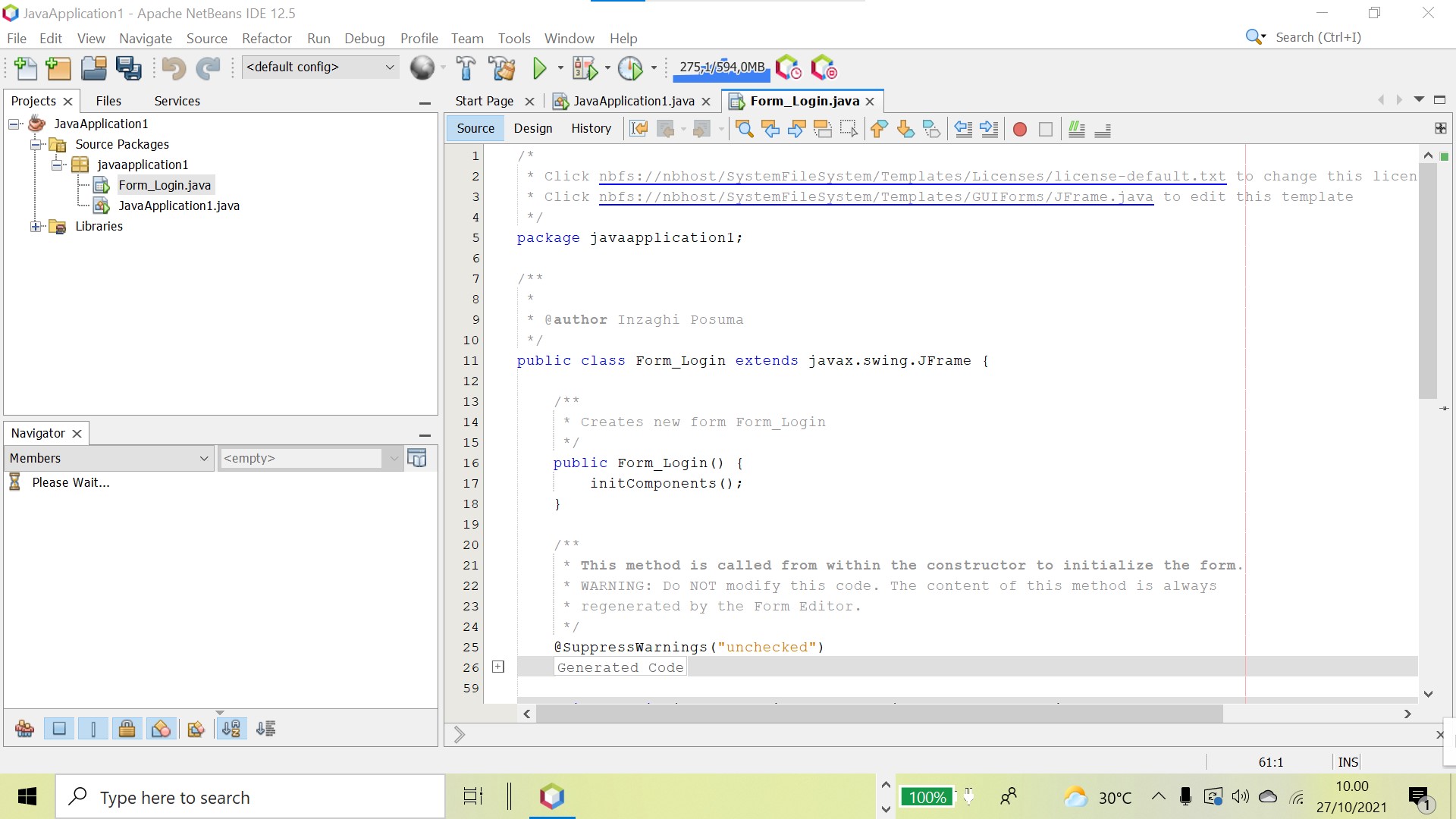This screenshot has width=1456, height=819.
Task: Expand the Libraries tree node
Action: click(x=35, y=226)
